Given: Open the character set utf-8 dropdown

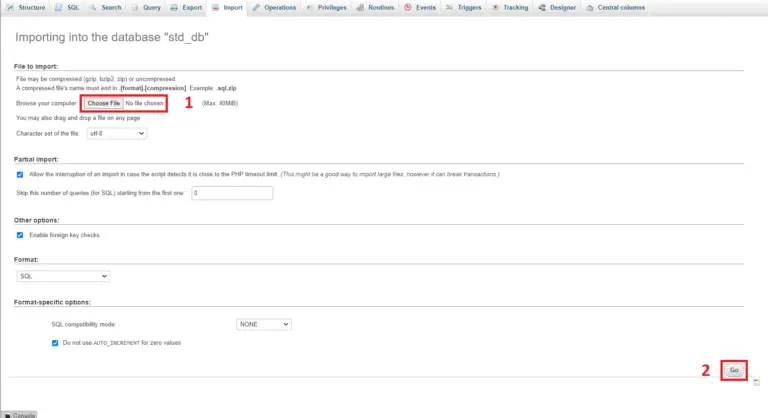Looking at the screenshot, I should [116, 133].
